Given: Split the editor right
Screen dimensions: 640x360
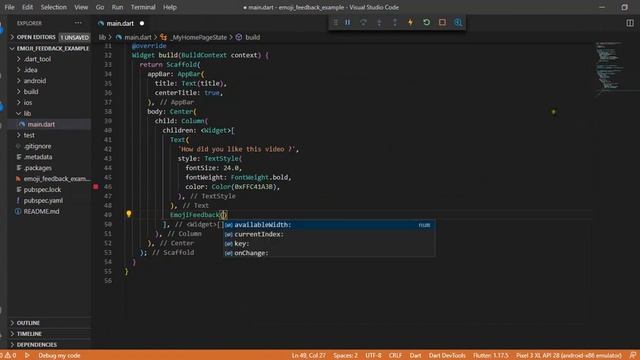Looking at the screenshot, I should click(630, 23).
